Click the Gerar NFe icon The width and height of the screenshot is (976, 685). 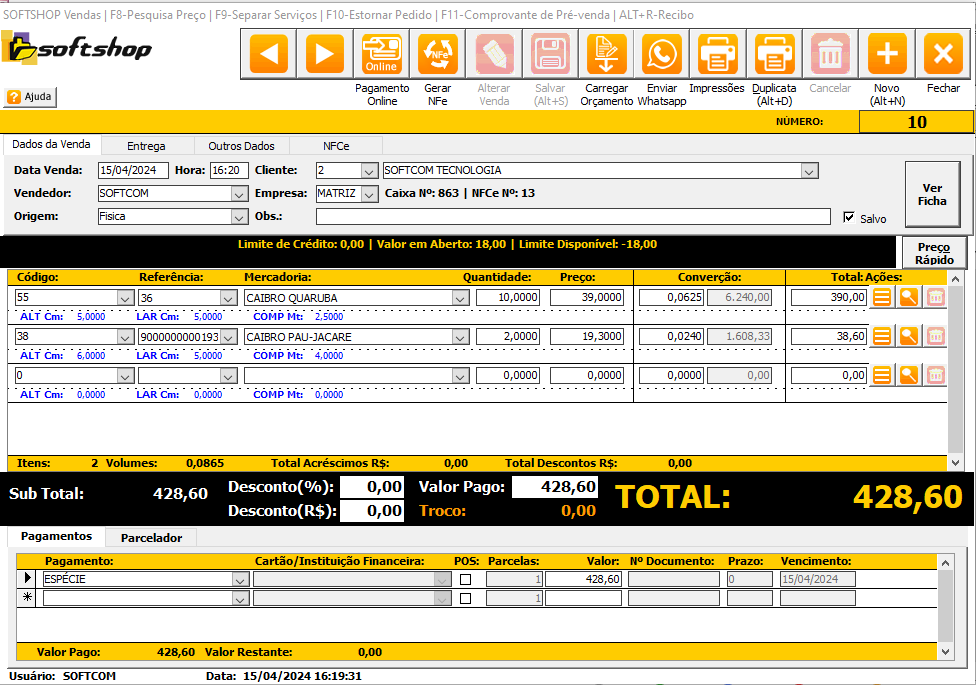(438, 54)
